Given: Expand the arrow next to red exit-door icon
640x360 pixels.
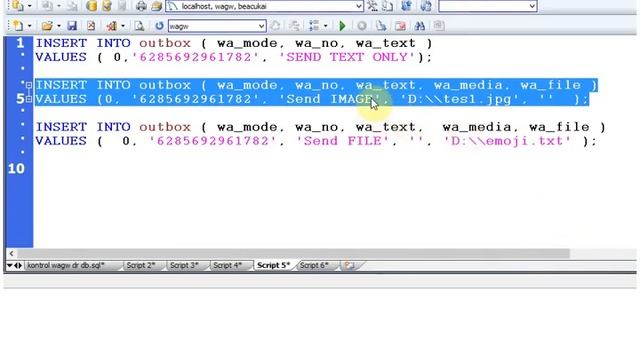Looking at the screenshot, I should point(122,26).
